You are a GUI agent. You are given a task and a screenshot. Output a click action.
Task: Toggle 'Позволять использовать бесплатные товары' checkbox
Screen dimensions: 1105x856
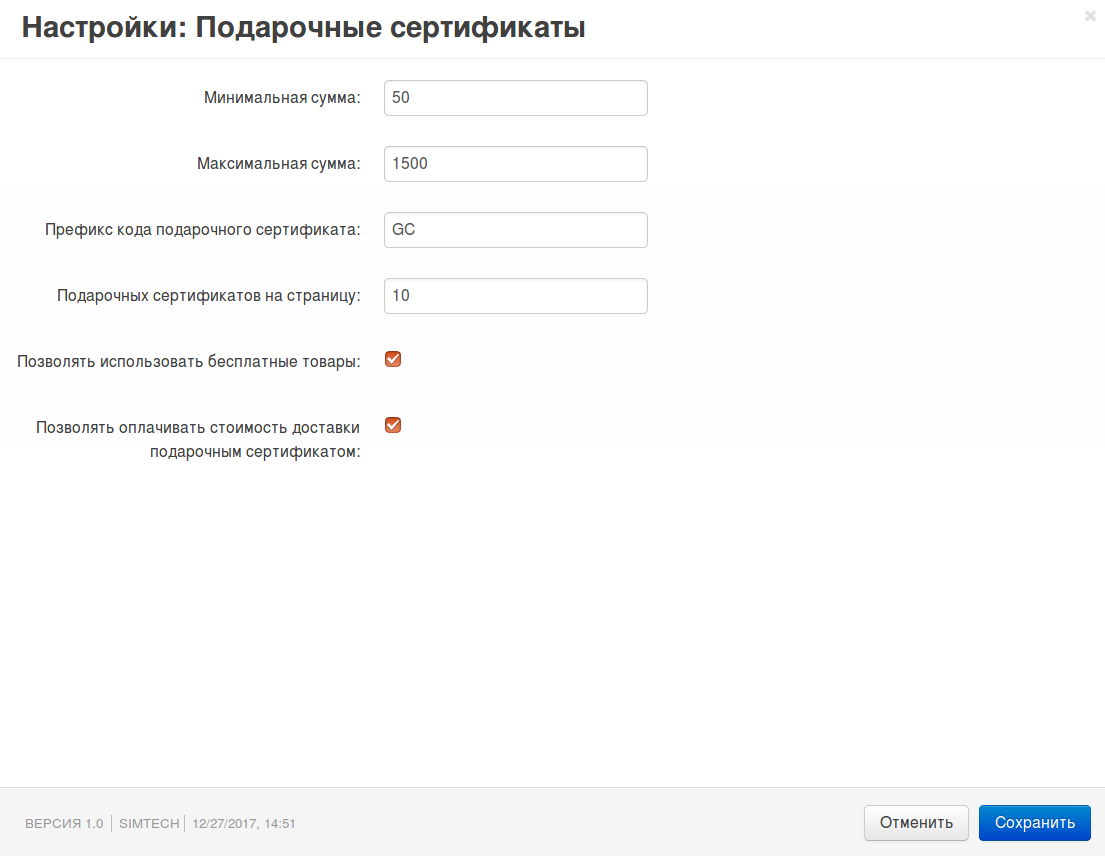click(393, 360)
